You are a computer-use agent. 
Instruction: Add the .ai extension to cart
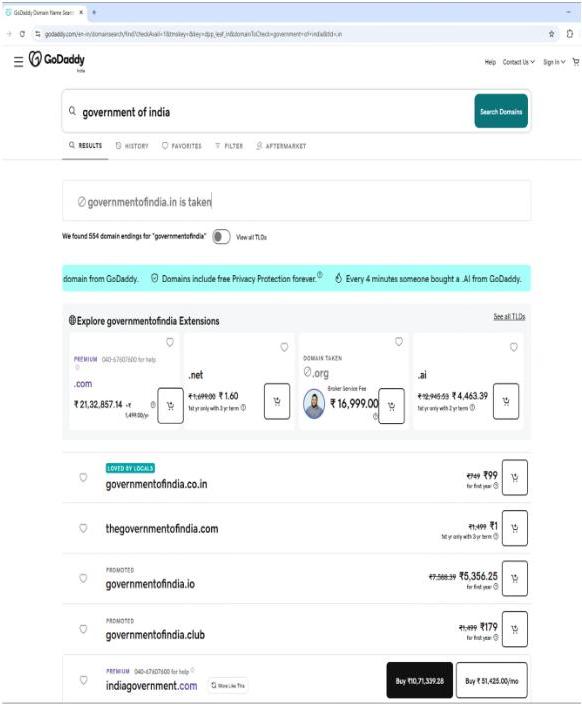click(x=506, y=401)
